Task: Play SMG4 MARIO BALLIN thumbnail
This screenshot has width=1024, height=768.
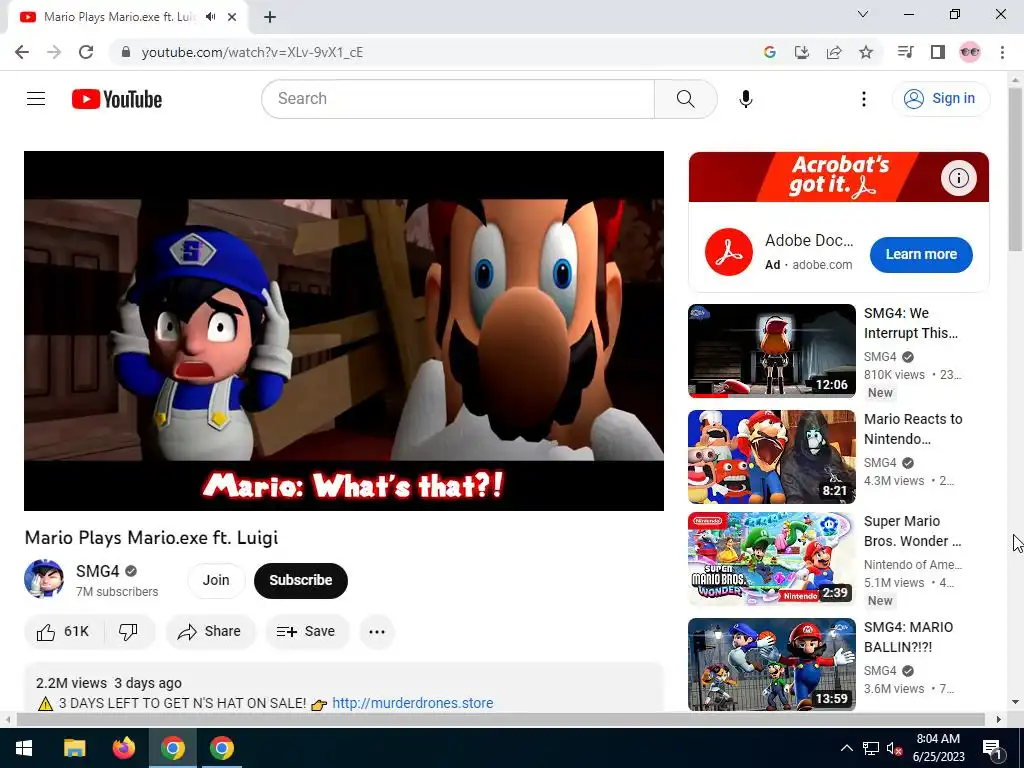Action: coord(772,664)
